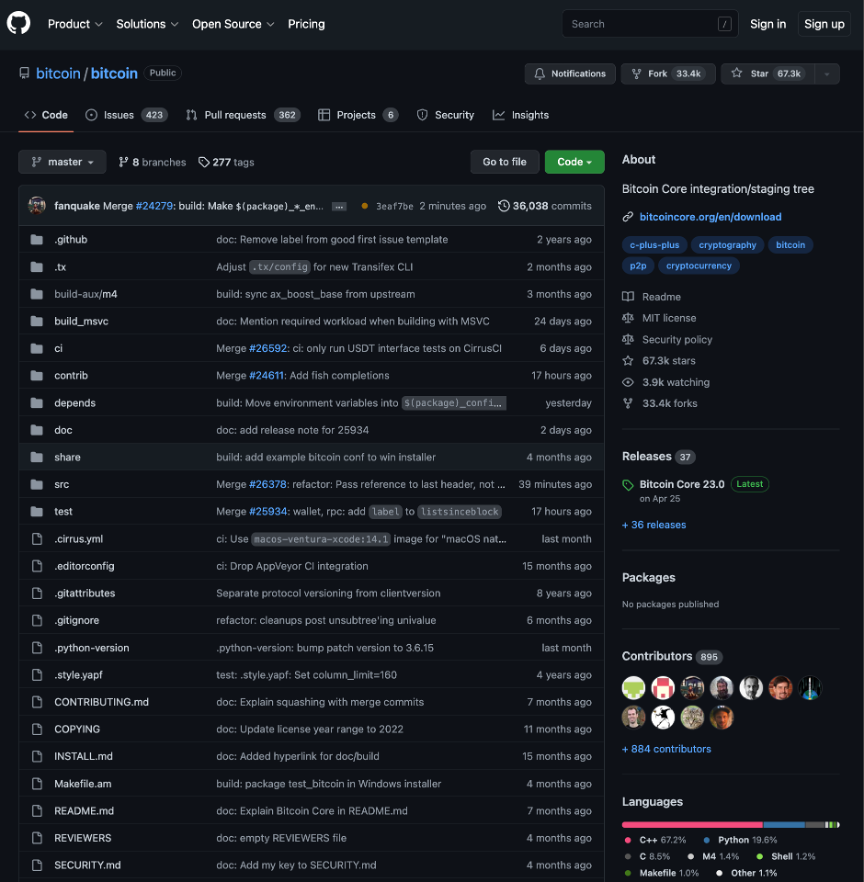Click the C++ pink segment of language bar
Screen dimensions: 864x882
pos(692,825)
